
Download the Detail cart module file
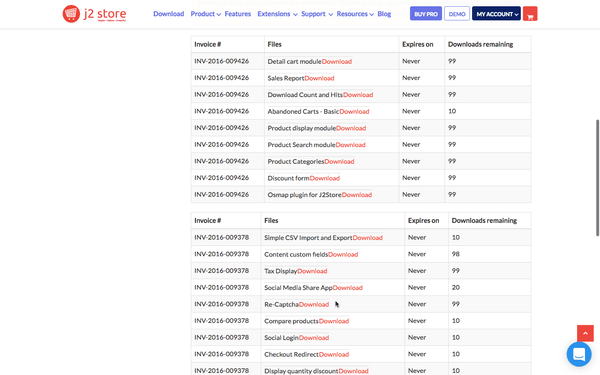[337, 61]
